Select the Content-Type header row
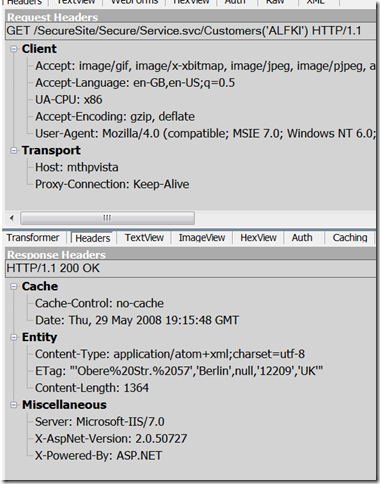The height and width of the screenshot is (484, 380). pos(170,354)
